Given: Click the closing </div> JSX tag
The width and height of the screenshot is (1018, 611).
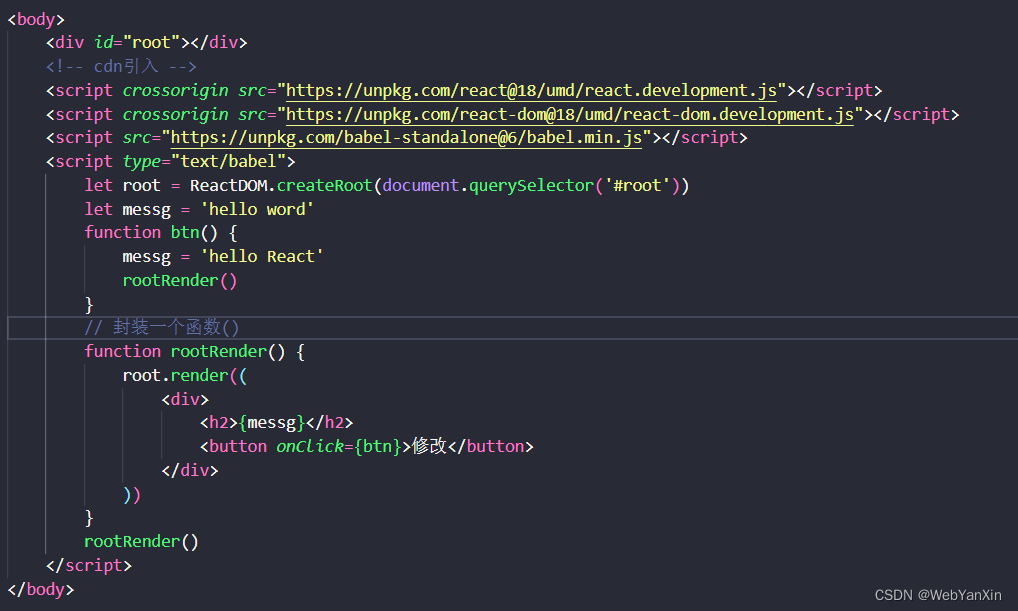Looking at the screenshot, I should [190, 470].
